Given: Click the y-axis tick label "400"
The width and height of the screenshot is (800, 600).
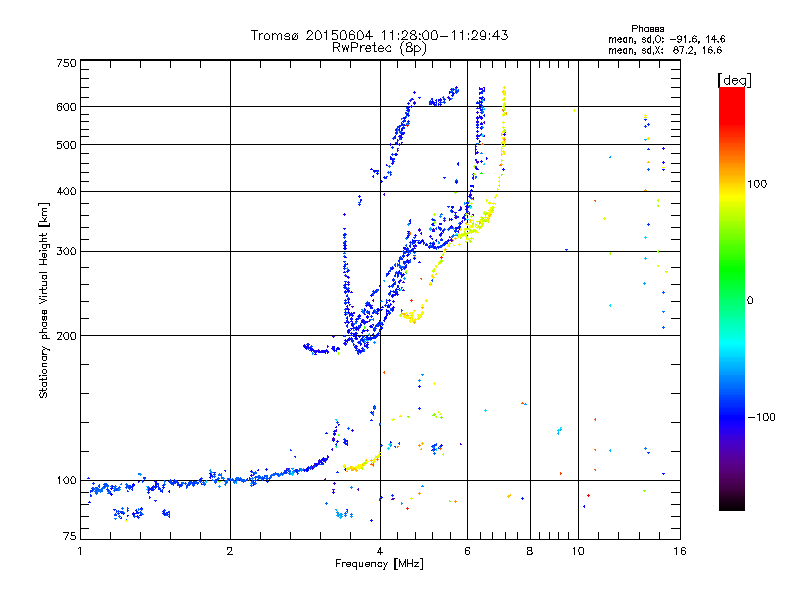Looking at the screenshot, I should [x=66, y=192].
